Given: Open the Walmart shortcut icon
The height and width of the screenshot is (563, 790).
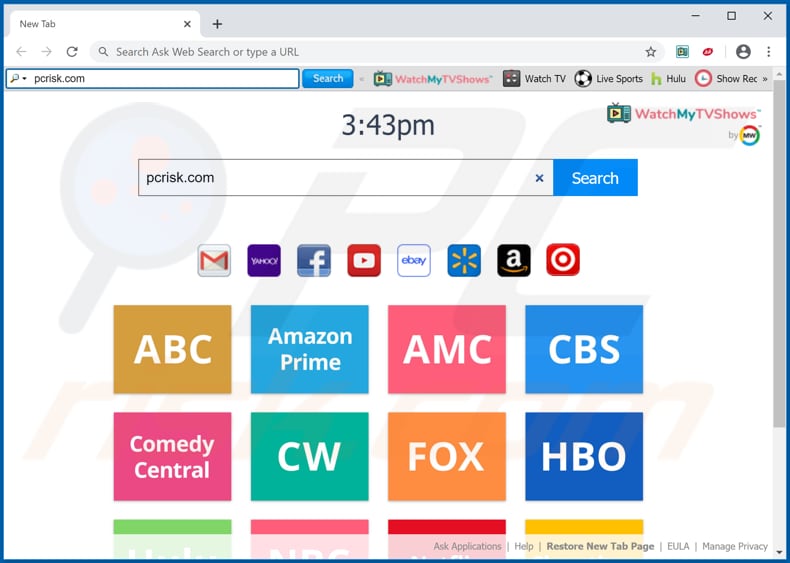Looking at the screenshot, I should [464, 261].
